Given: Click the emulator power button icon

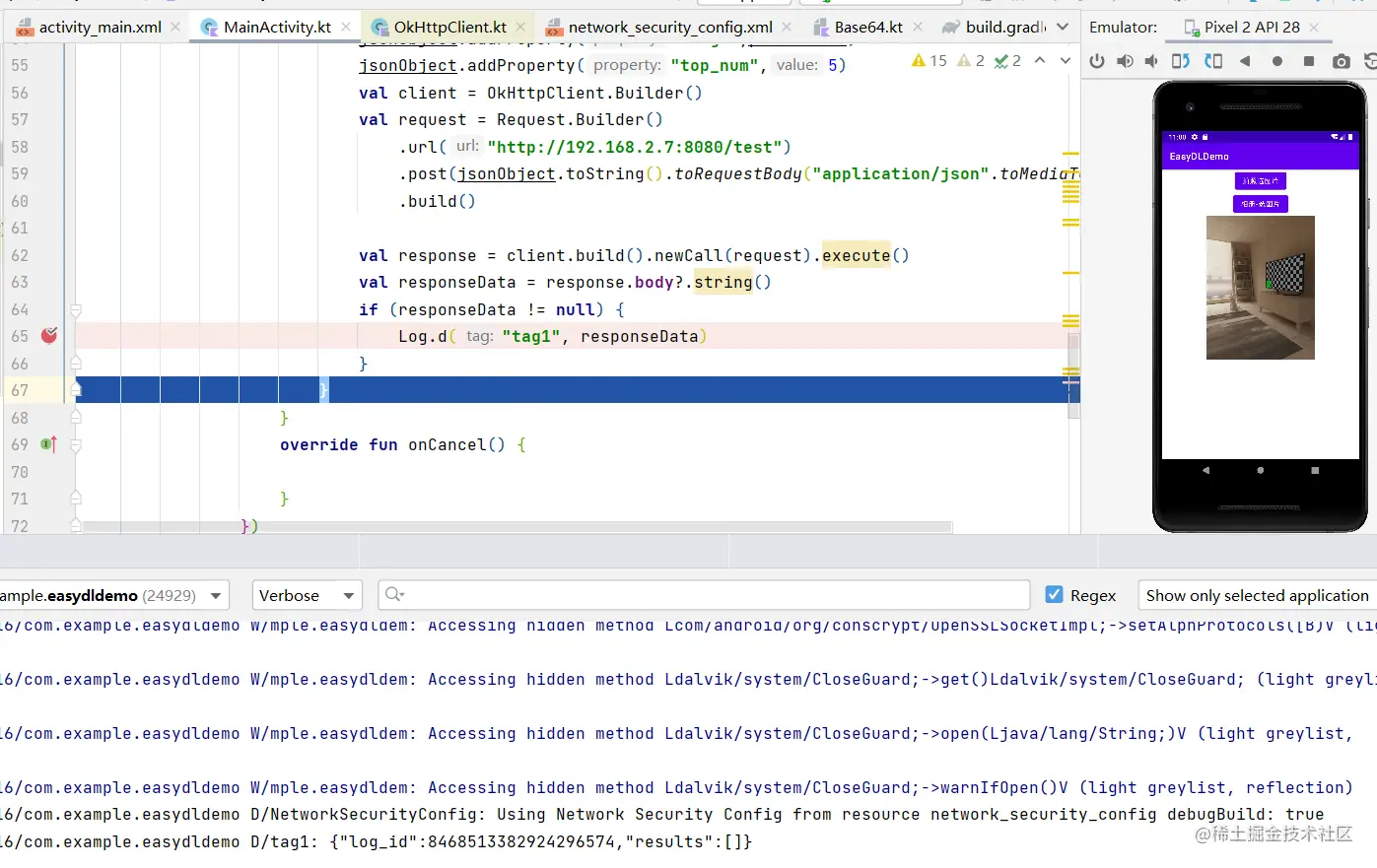Looking at the screenshot, I should [x=1097, y=61].
